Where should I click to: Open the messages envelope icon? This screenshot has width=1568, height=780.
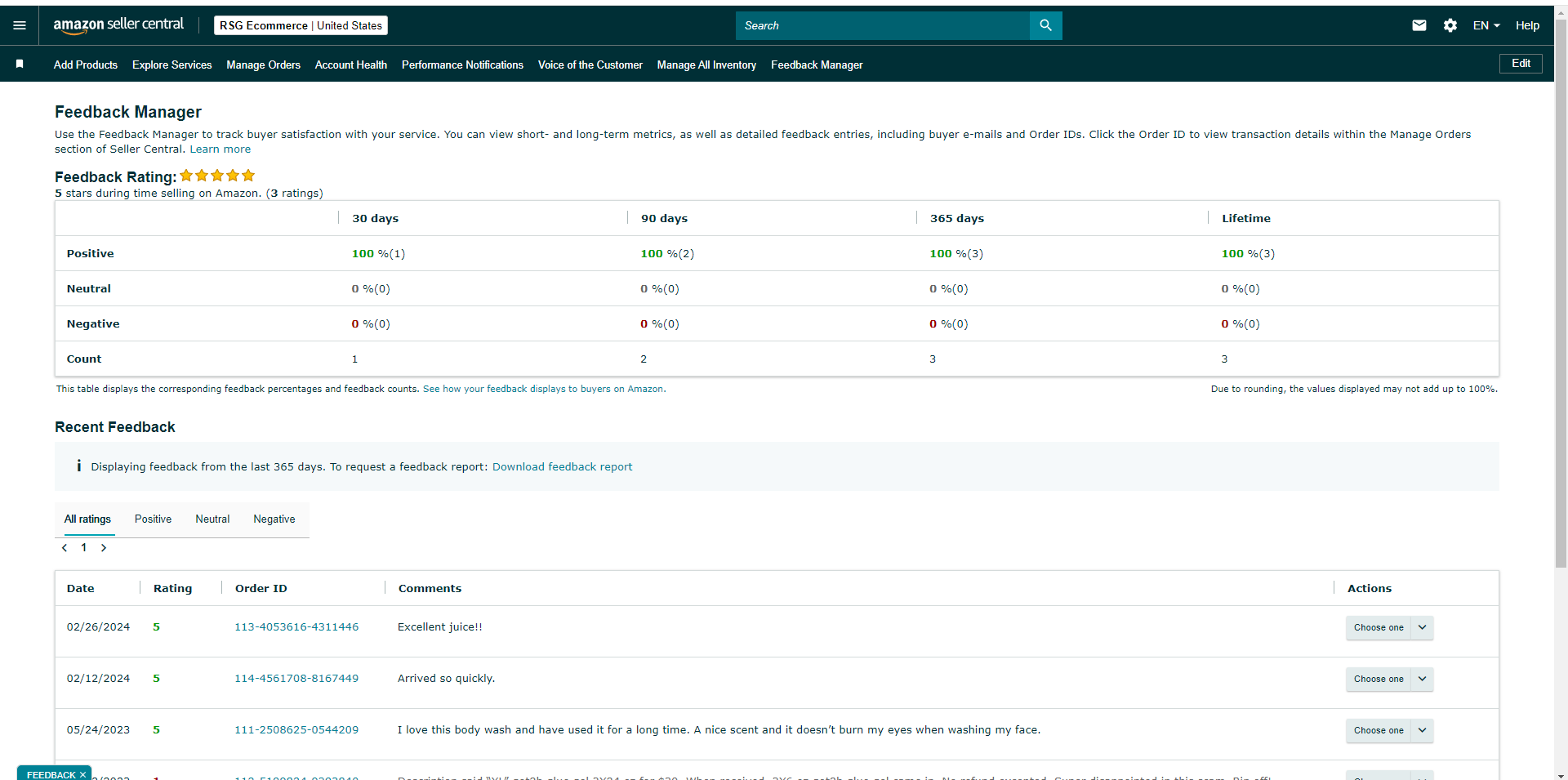(x=1419, y=25)
